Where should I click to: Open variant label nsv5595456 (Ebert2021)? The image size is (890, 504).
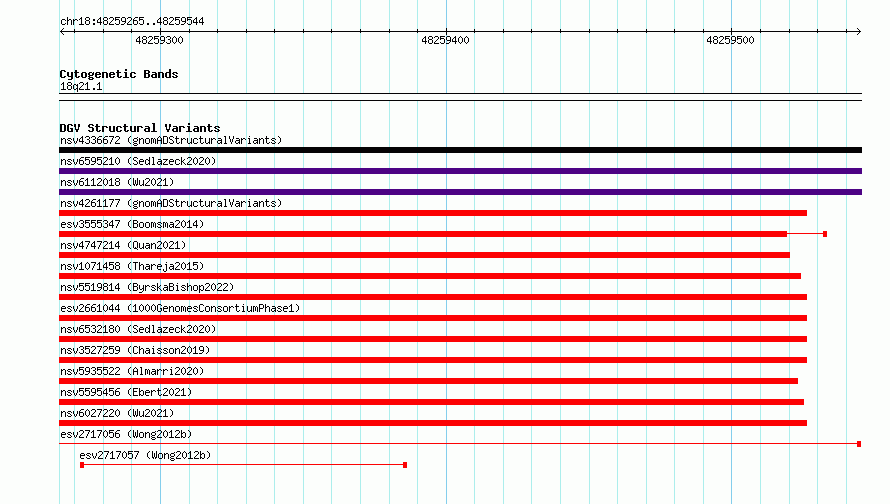pyautogui.click(x=126, y=392)
